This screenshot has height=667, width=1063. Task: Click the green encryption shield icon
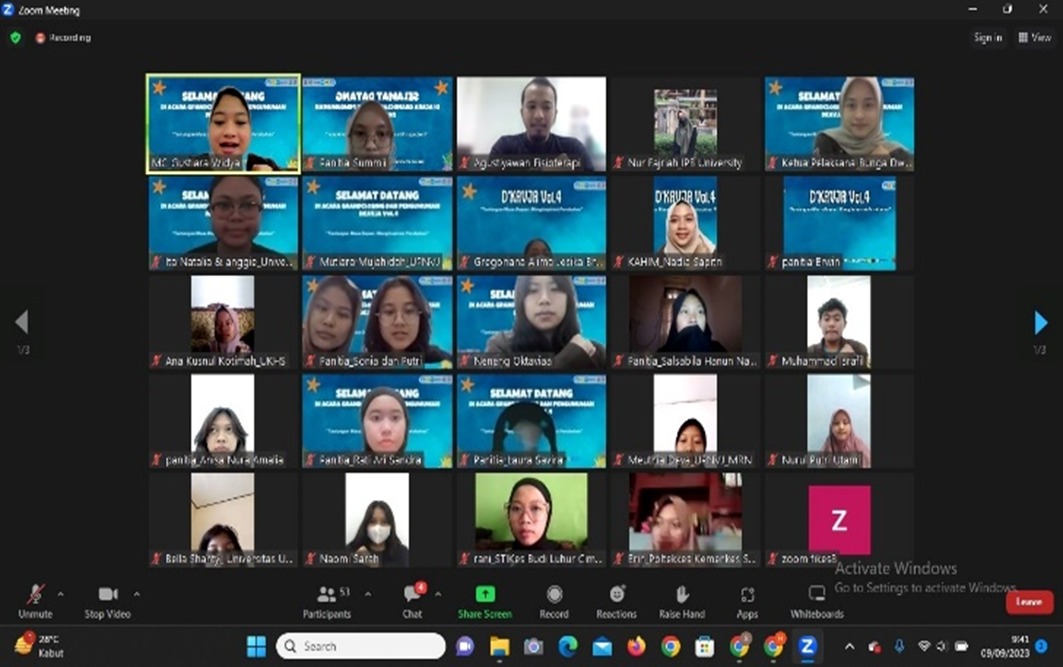pos(15,38)
